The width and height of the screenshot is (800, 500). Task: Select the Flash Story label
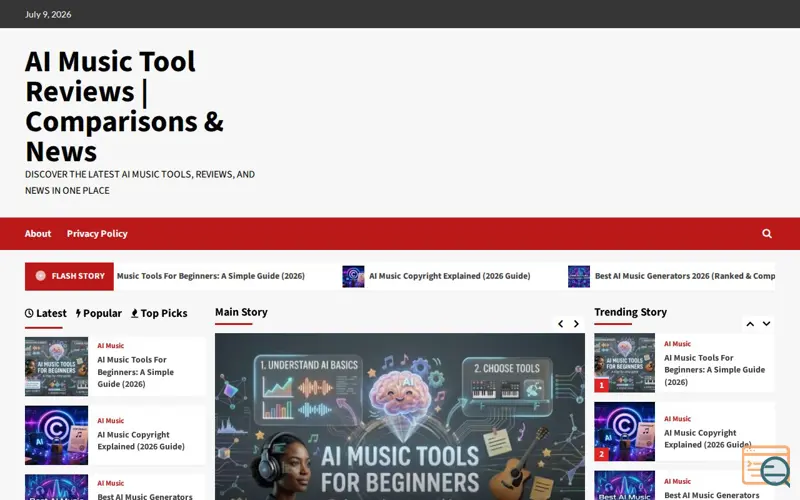(x=69, y=276)
